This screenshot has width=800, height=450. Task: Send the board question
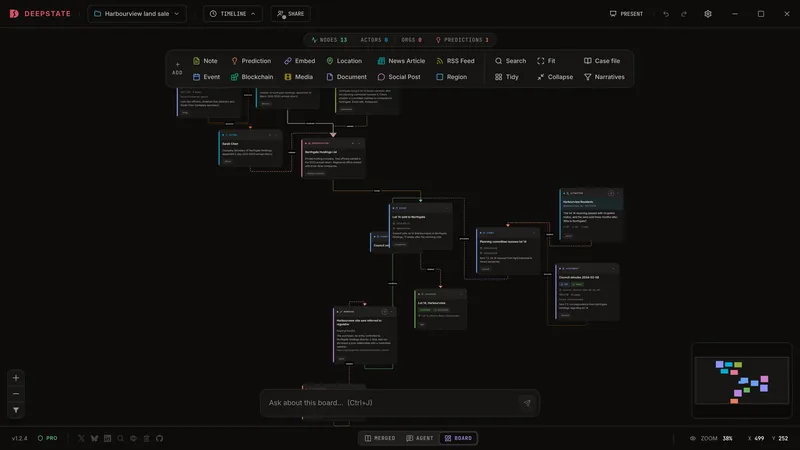point(527,403)
